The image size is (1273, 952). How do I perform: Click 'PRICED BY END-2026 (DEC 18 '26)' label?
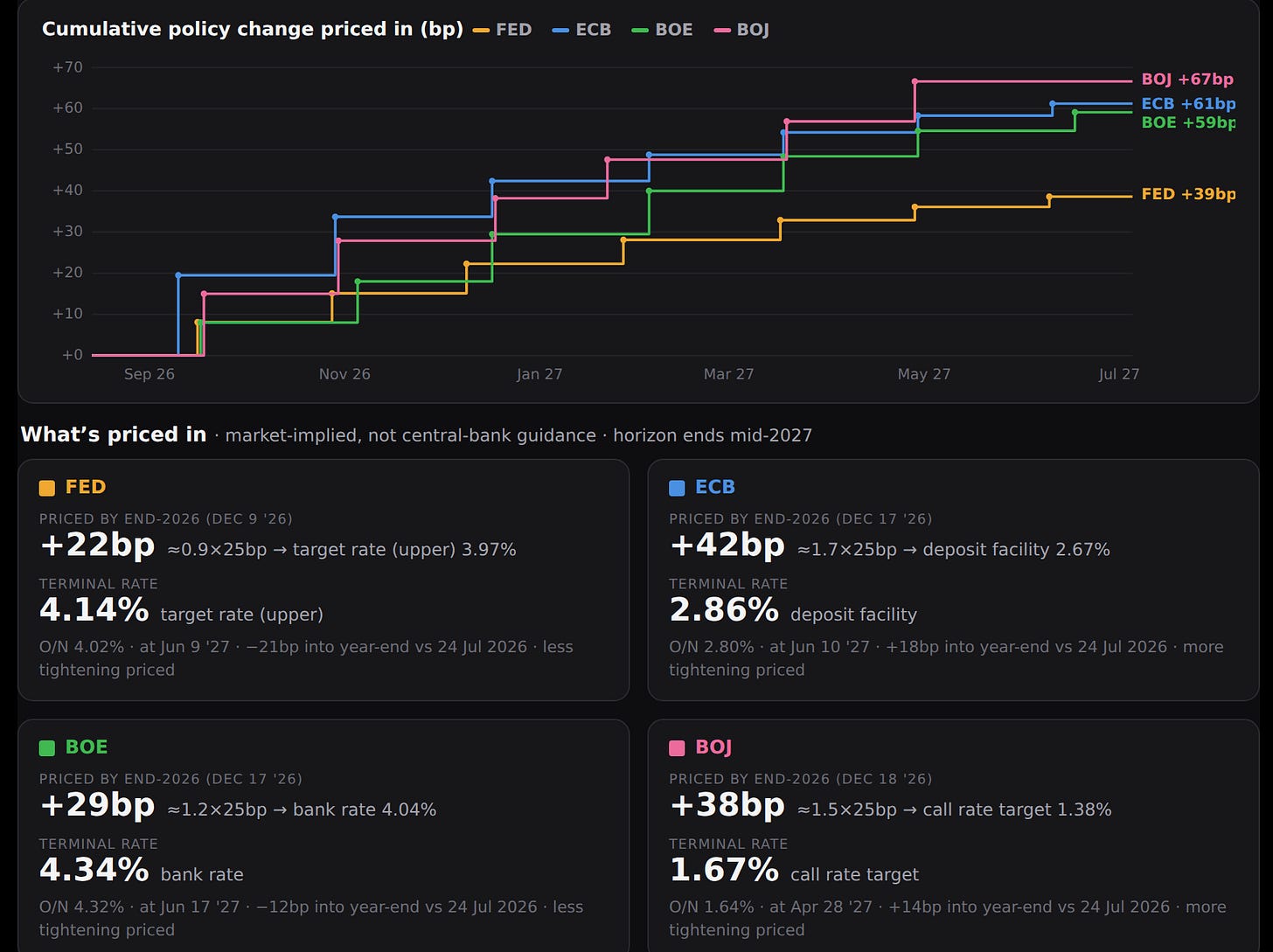click(x=801, y=780)
